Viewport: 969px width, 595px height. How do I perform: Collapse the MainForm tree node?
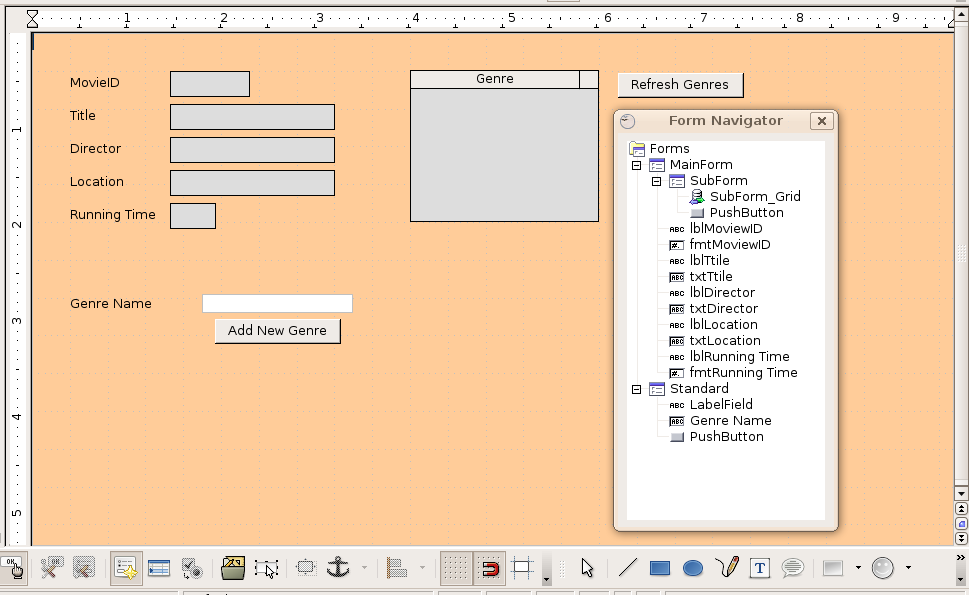pos(636,165)
